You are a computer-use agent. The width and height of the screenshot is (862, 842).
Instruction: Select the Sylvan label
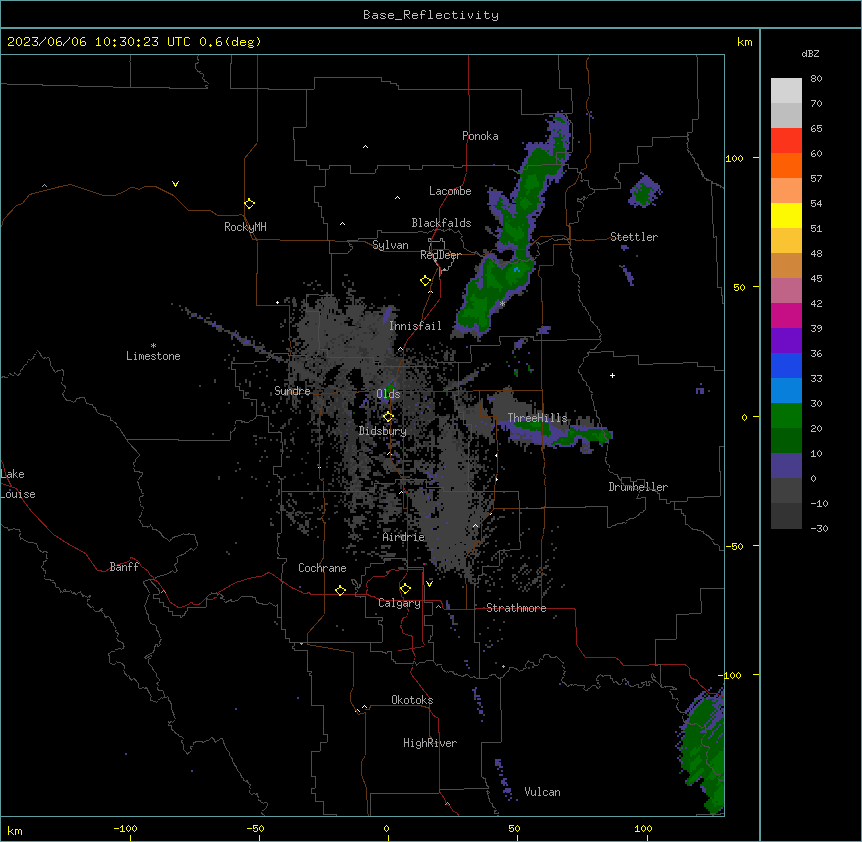(x=390, y=245)
